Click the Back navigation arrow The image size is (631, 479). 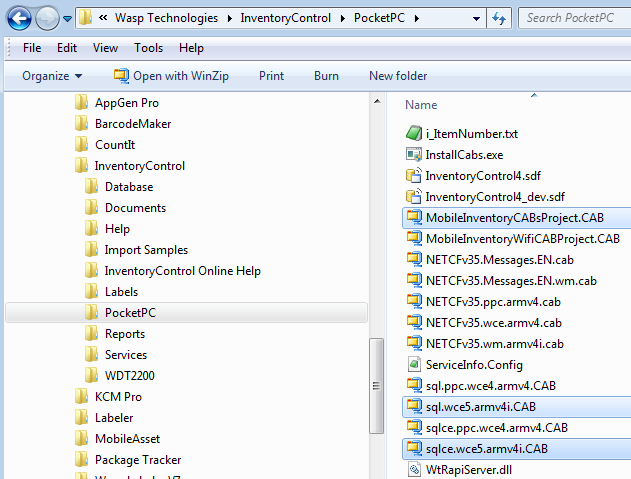click(19, 18)
